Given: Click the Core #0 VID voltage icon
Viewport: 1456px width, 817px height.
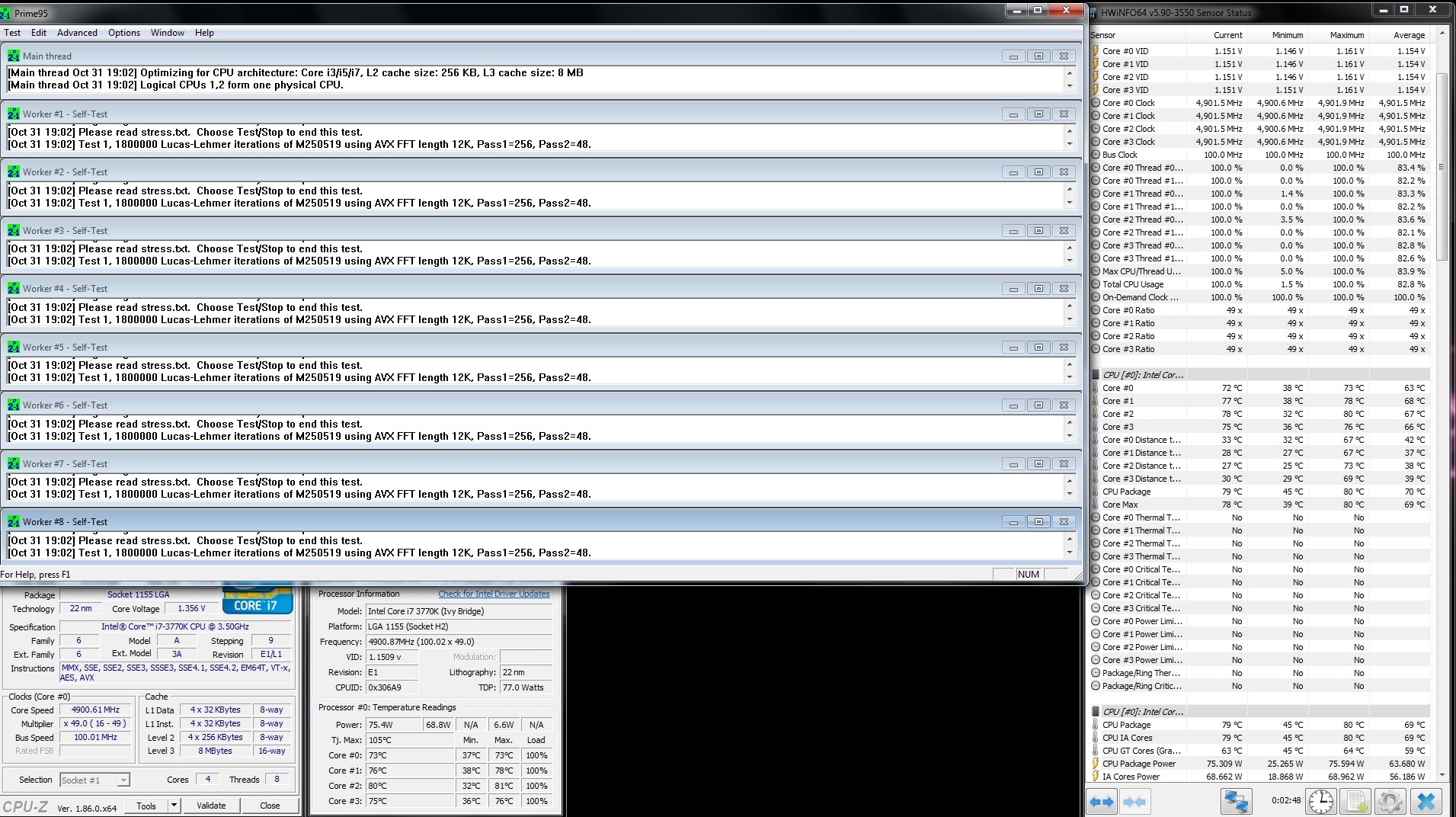Looking at the screenshot, I should pos(1096,51).
